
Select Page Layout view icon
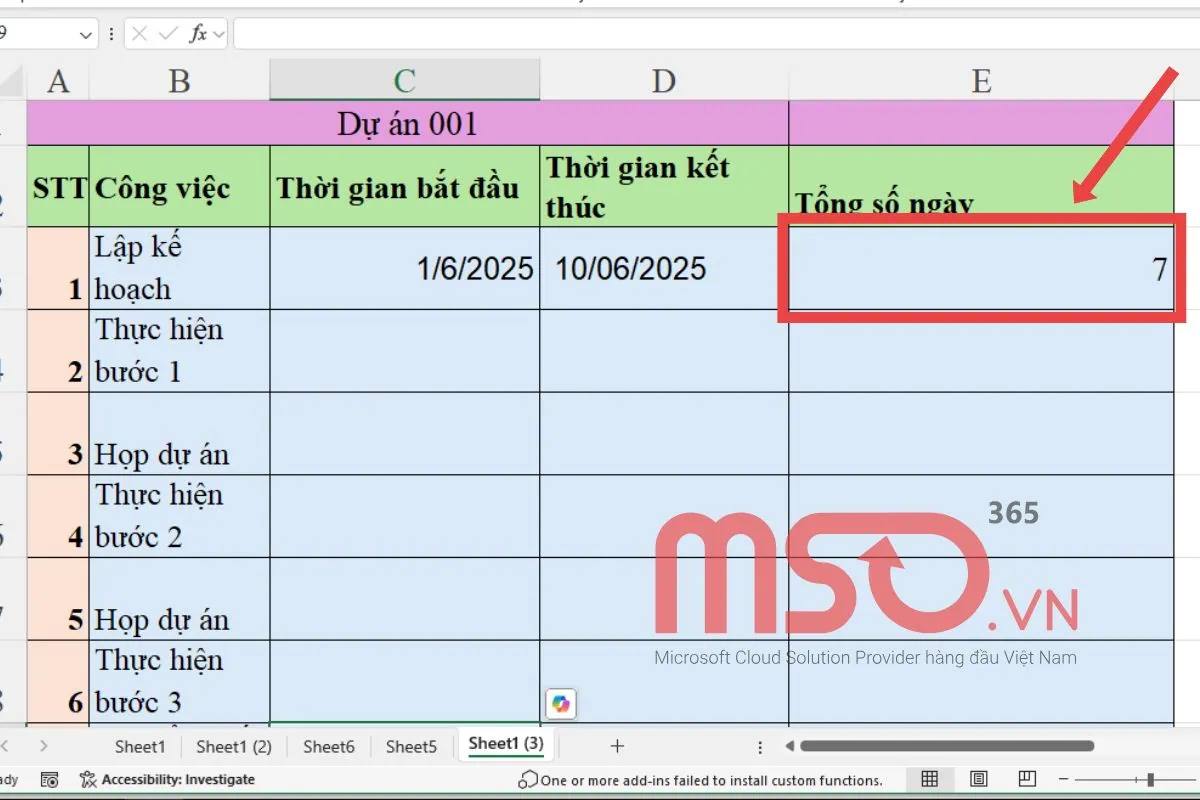pyautogui.click(x=978, y=779)
